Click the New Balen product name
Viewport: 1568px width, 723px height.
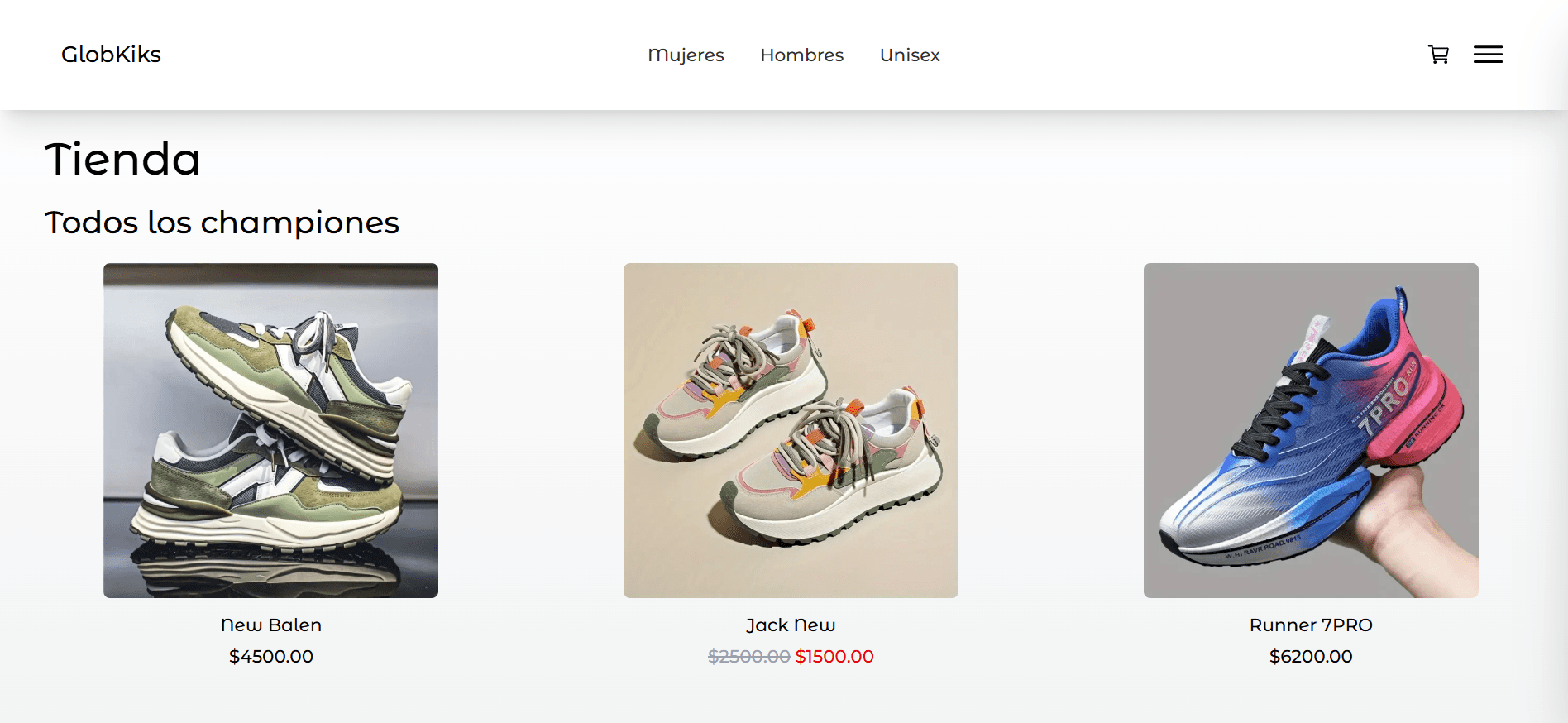270,625
